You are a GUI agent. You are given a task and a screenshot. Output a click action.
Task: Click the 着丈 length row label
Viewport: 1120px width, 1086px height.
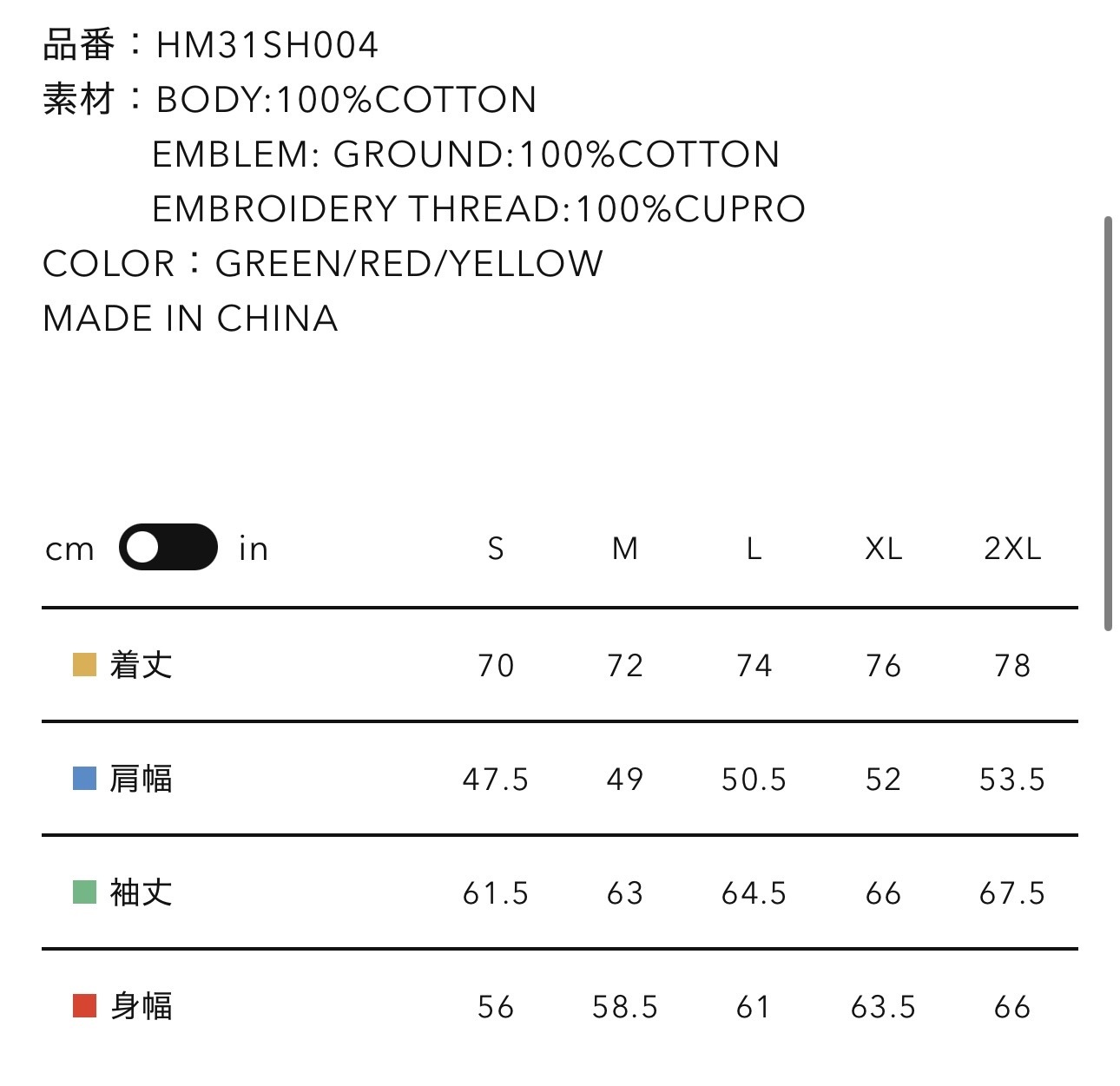tap(142, 665)
